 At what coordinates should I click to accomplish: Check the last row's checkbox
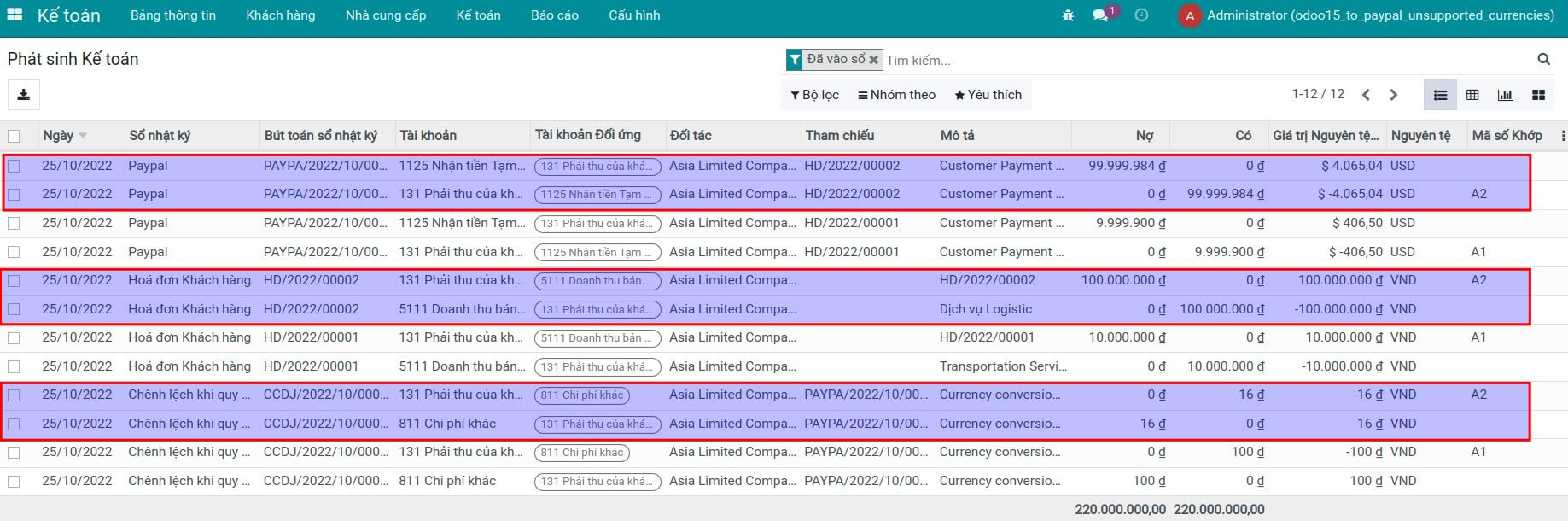click(14, 481)
